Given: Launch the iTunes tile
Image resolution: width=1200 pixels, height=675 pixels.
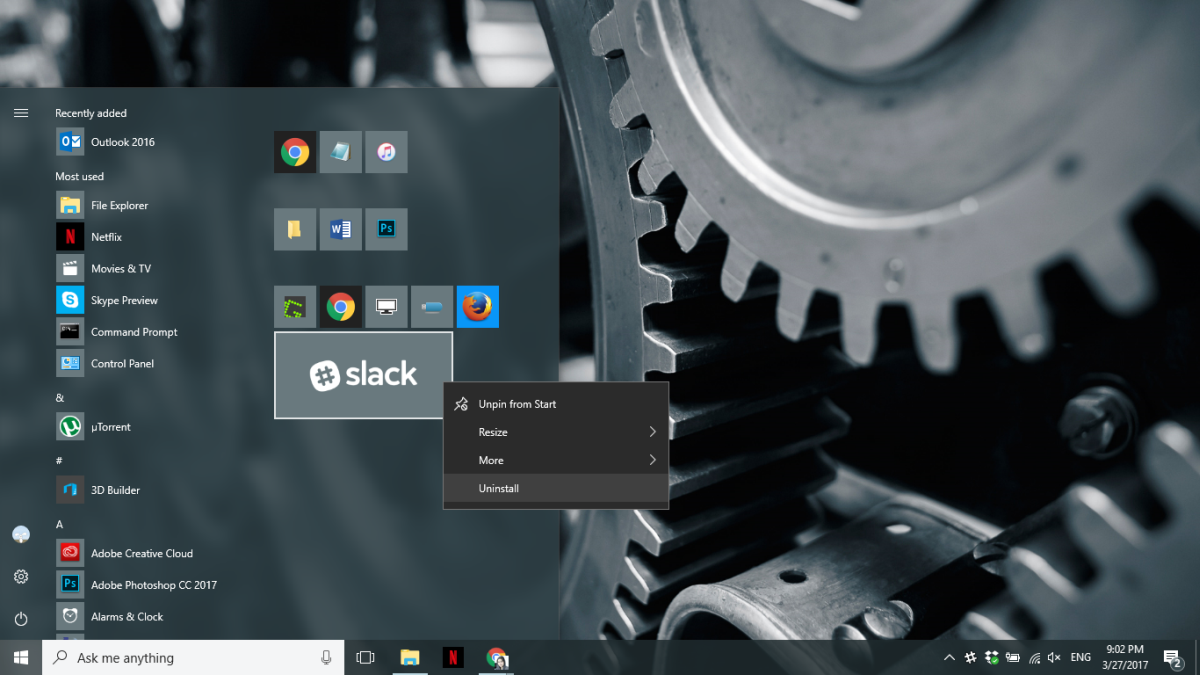Looking at the screenshot, I should tap(386, 152).
